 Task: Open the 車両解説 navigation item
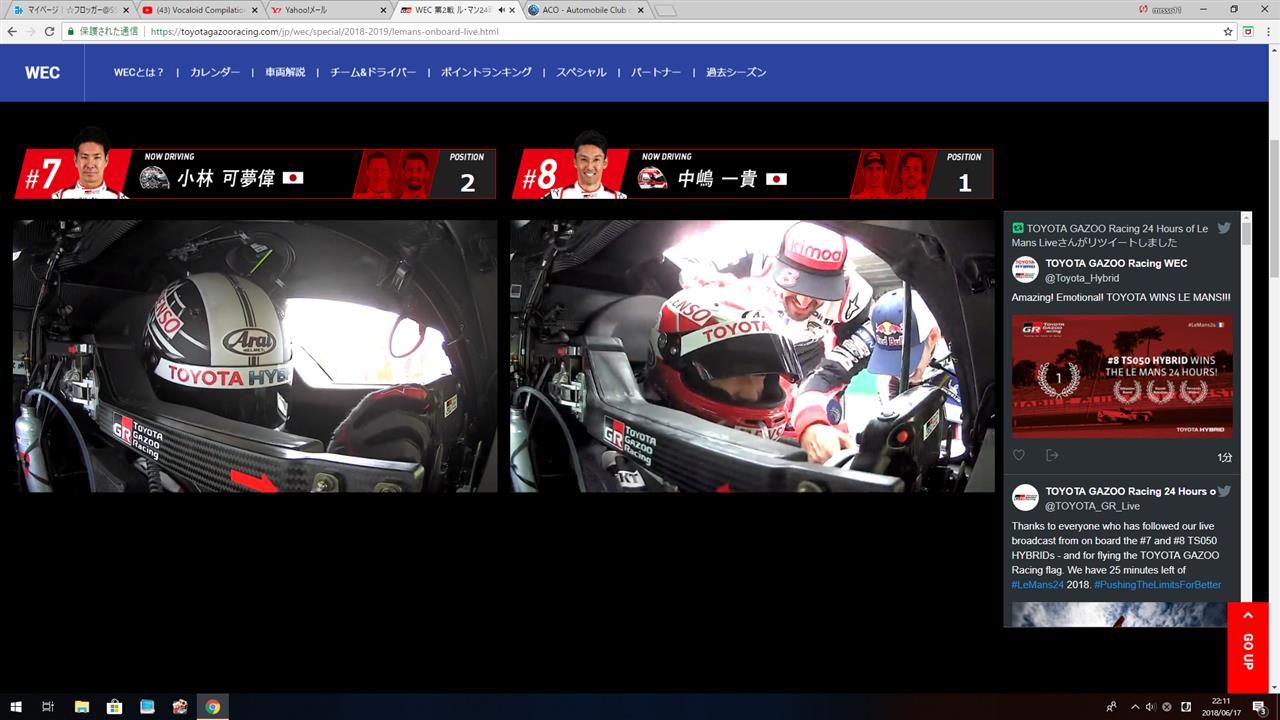point(285,73)
